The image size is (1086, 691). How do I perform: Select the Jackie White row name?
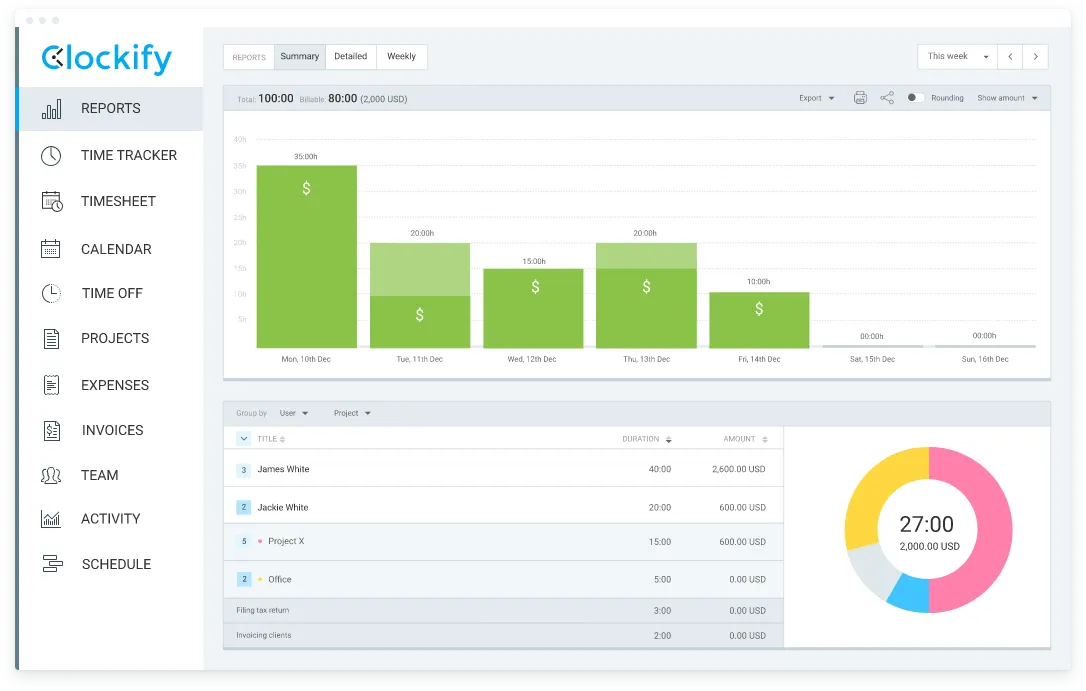(283, 508)
